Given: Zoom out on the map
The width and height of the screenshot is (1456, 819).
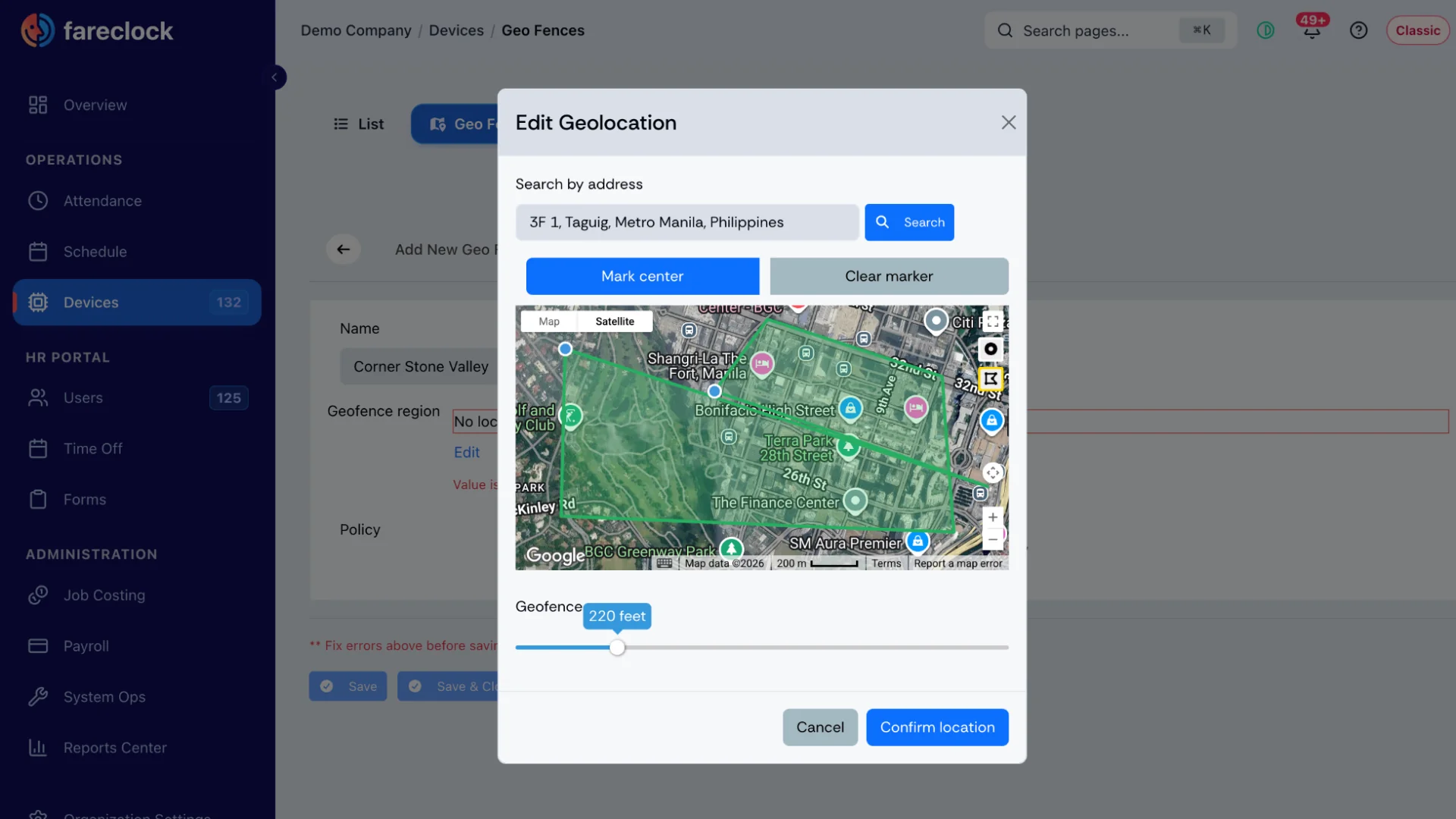Looking at the screenshot, I should coord(993,539).
